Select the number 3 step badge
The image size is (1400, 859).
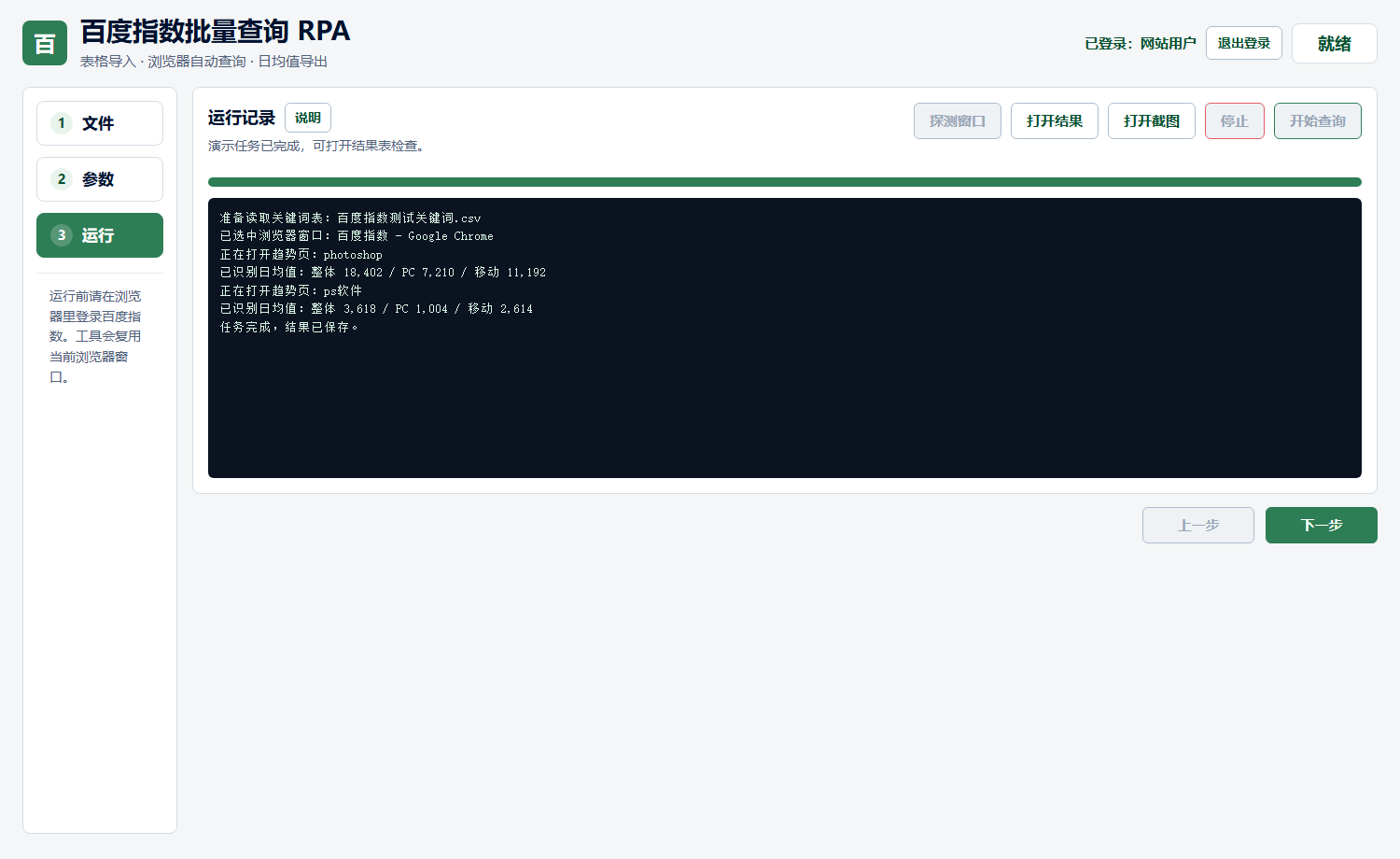pos(62,235)
